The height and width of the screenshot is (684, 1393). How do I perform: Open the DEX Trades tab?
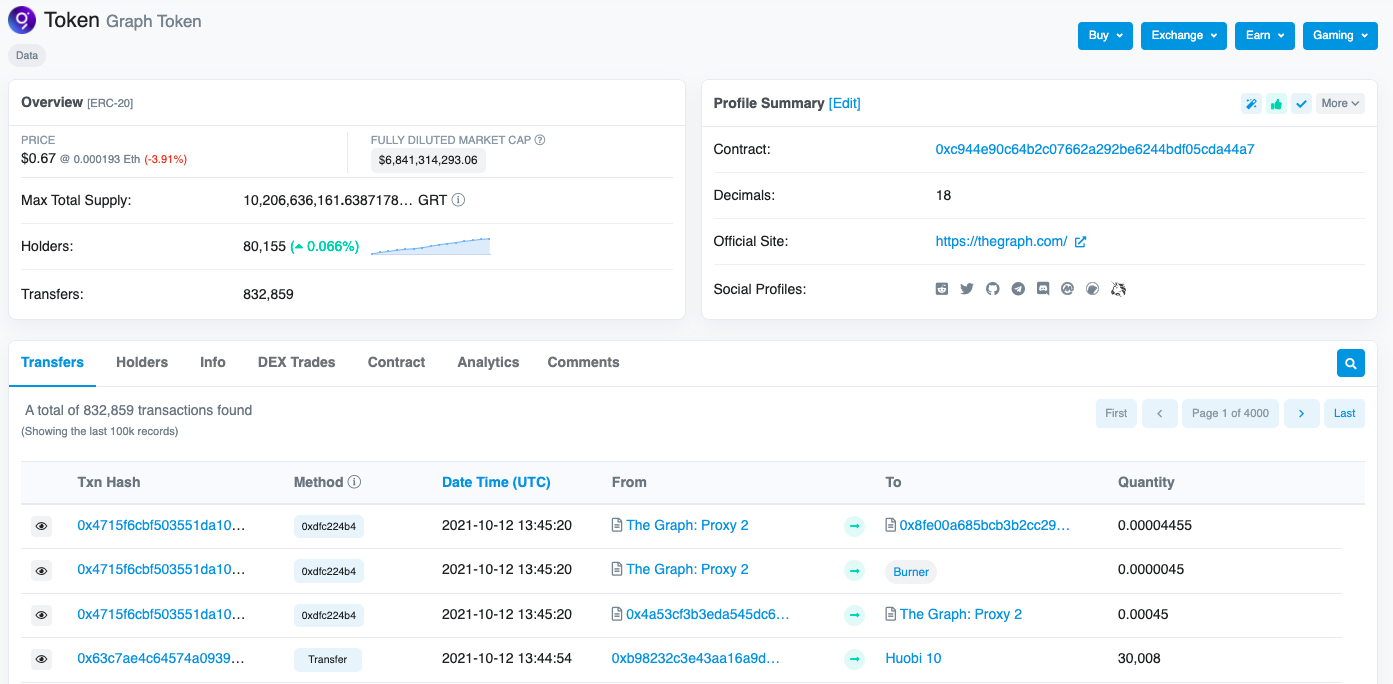296,362
